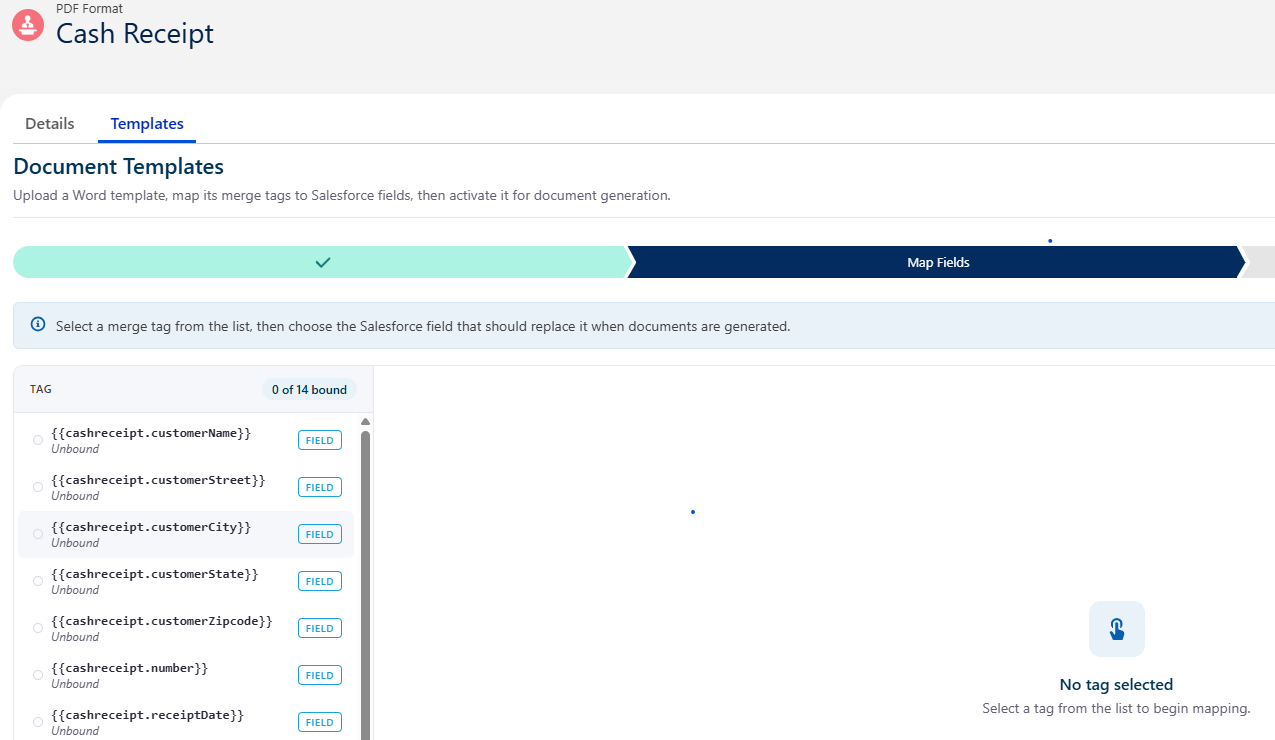The height and width of the screenshot is (740, 1275).
Task: Select the Templates tab
Action: pos(147,124)
